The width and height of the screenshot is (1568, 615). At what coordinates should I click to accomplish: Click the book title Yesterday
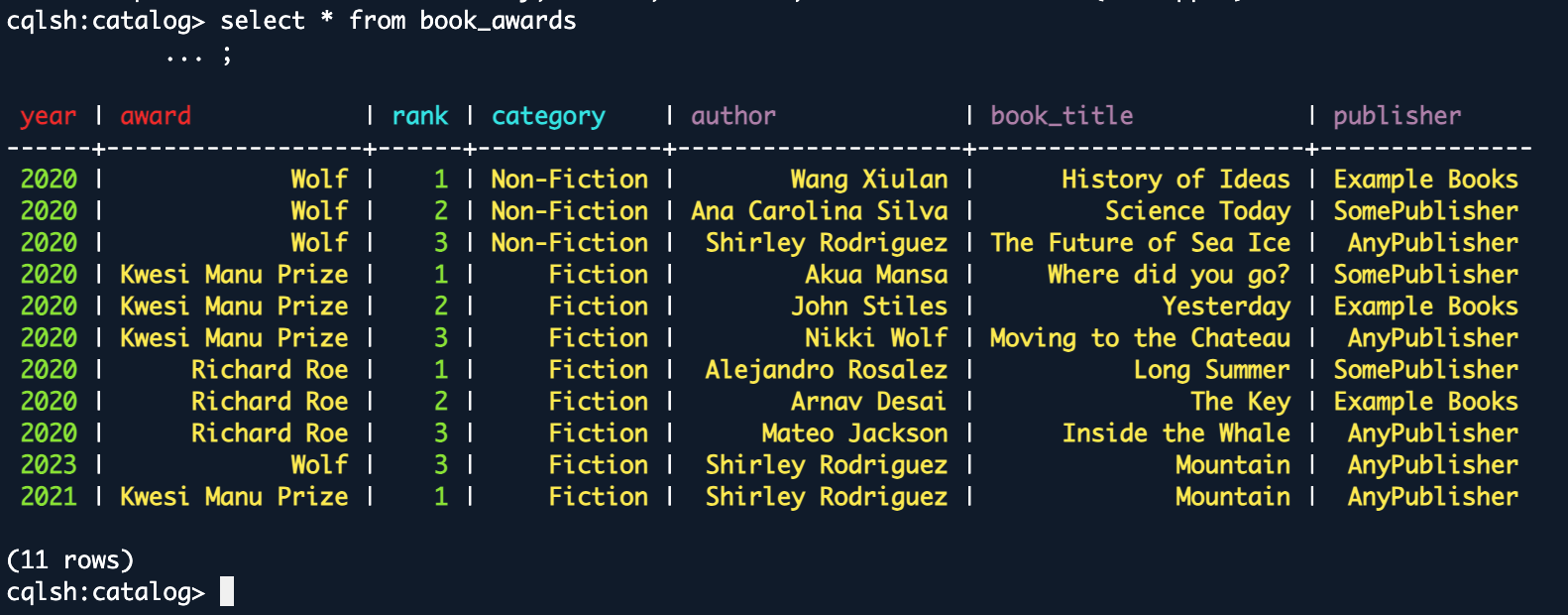click(x=1226, y=307)
